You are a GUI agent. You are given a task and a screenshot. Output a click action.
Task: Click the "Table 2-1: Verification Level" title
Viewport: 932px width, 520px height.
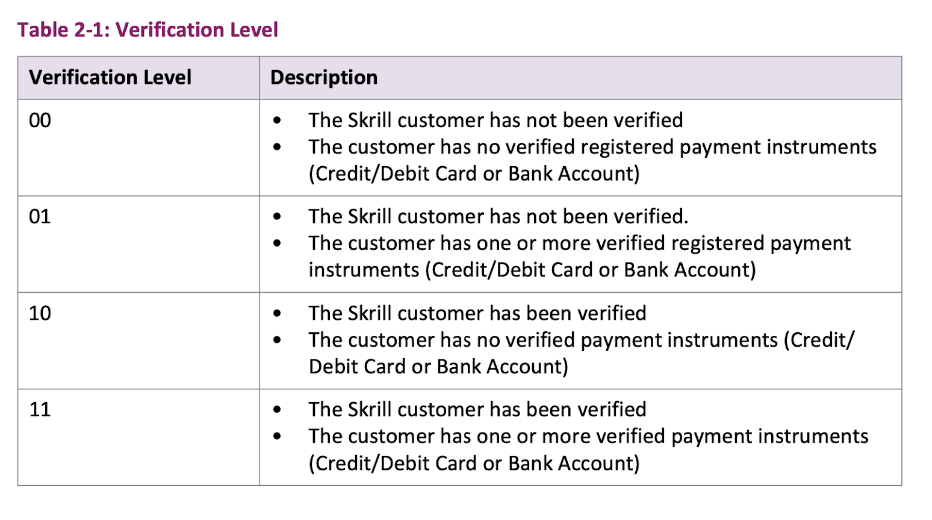click(148, 30)
